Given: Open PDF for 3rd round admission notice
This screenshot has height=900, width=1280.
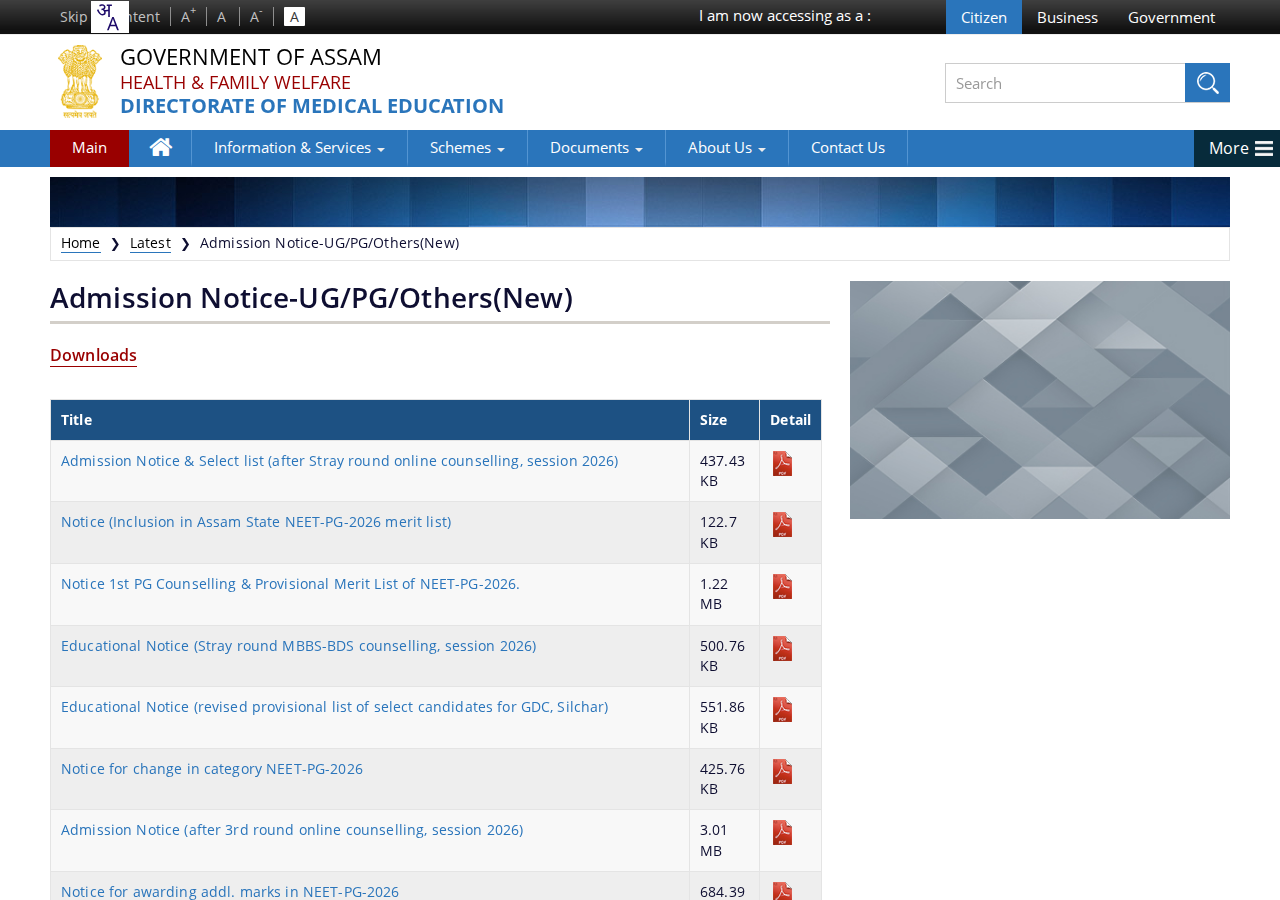Looking at the screenshot, I should [782, 833].
